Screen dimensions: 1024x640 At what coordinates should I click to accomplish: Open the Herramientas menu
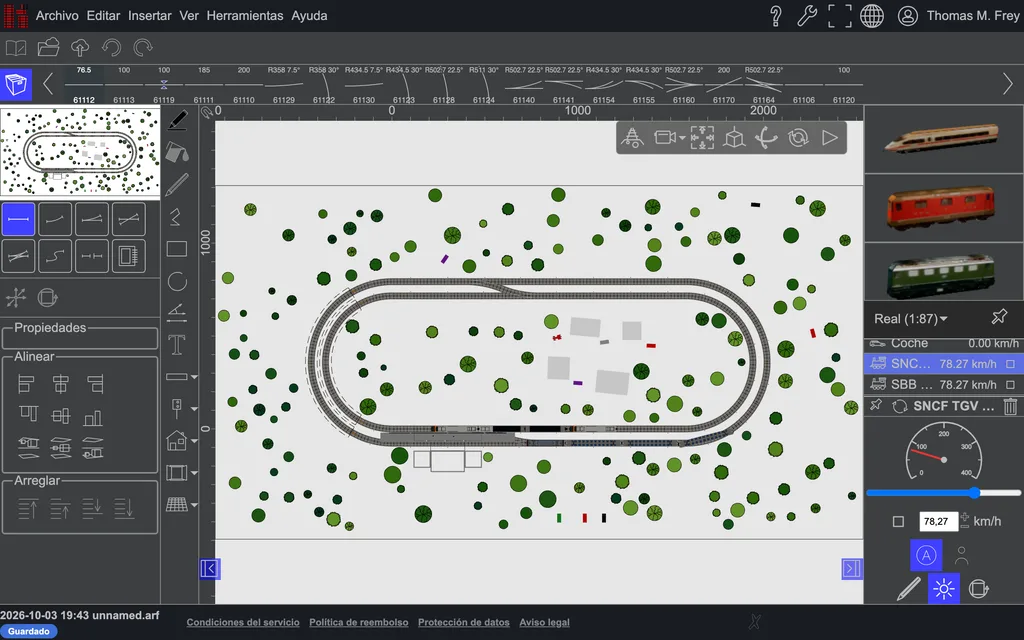tap(245, 16)
